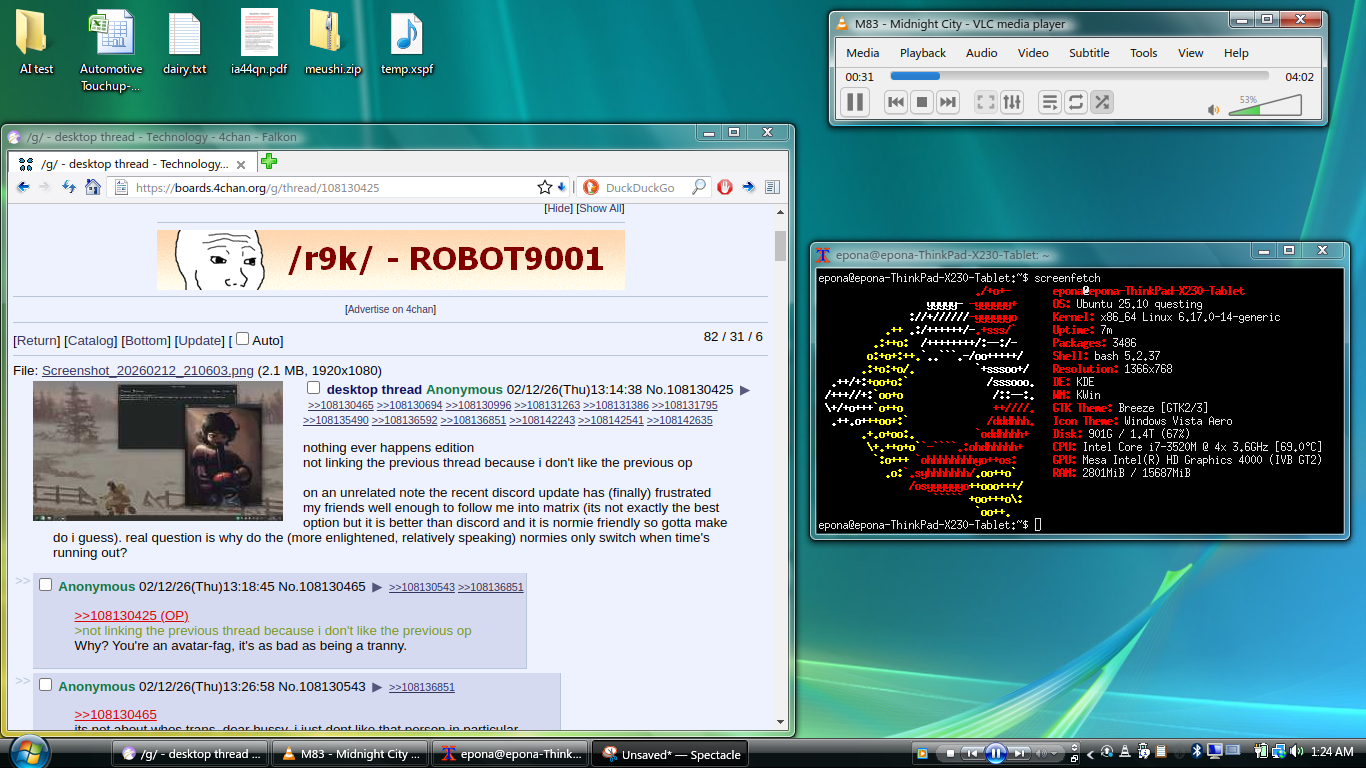The height and width of the screenshot is (768, 1366).
Task: Bookmark page with star icon
Action: (544, 187)
